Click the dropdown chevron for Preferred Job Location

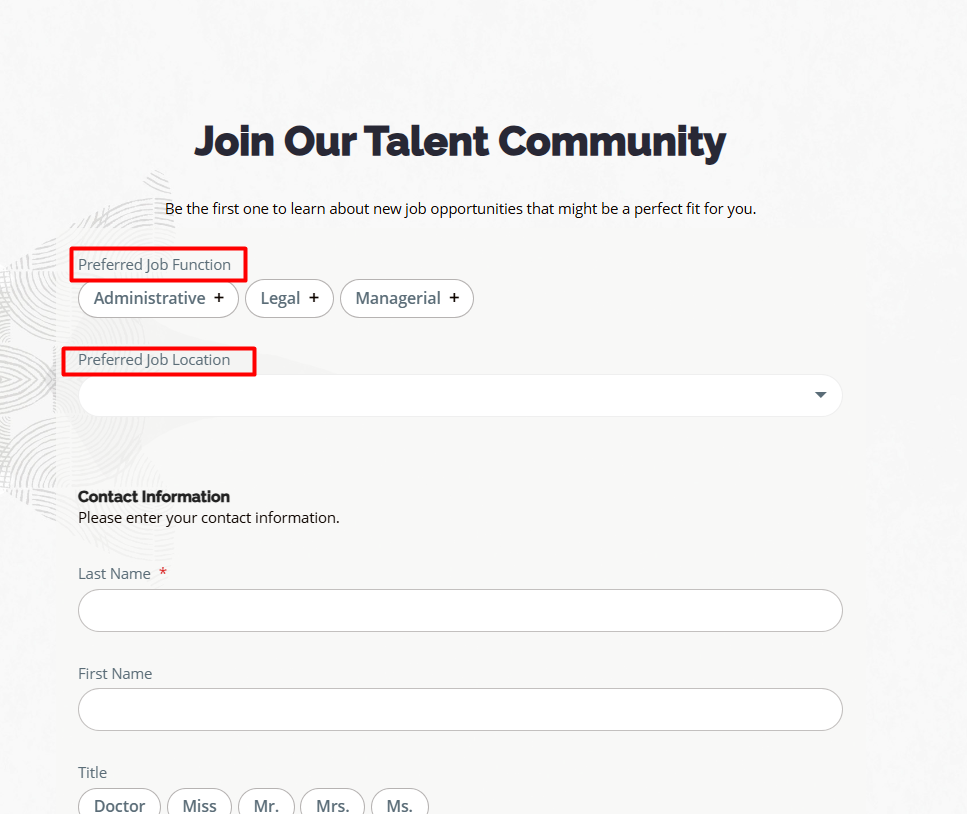820,395
